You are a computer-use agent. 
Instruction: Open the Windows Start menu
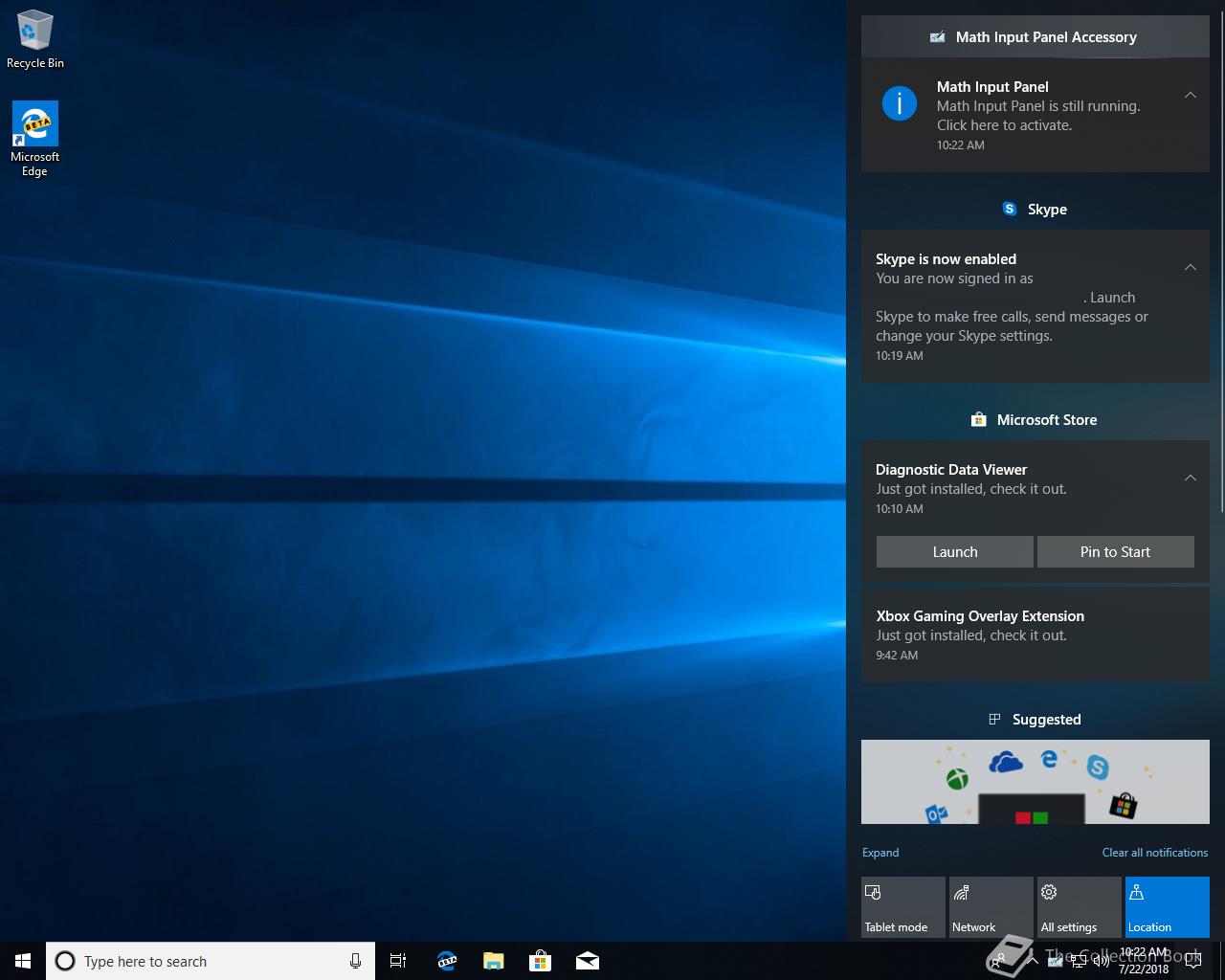point(23,961)
